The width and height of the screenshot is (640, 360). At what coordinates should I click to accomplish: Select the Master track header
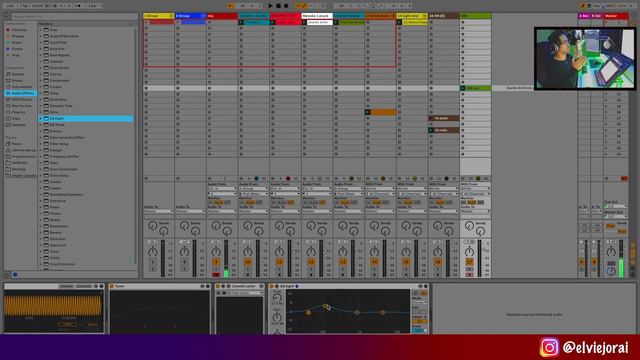616,16
